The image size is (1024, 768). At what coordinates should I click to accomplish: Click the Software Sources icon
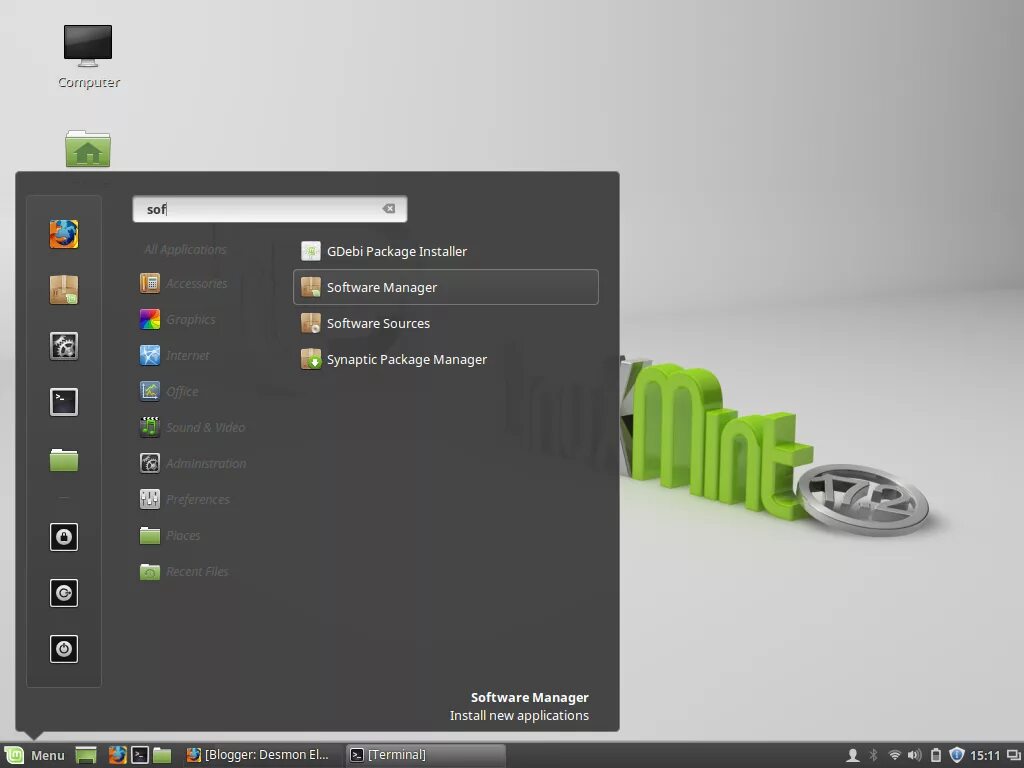click(x=311, y=323)
